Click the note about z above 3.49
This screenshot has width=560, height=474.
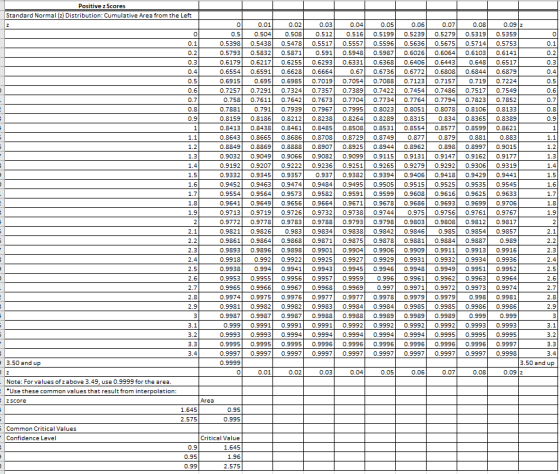102,381
